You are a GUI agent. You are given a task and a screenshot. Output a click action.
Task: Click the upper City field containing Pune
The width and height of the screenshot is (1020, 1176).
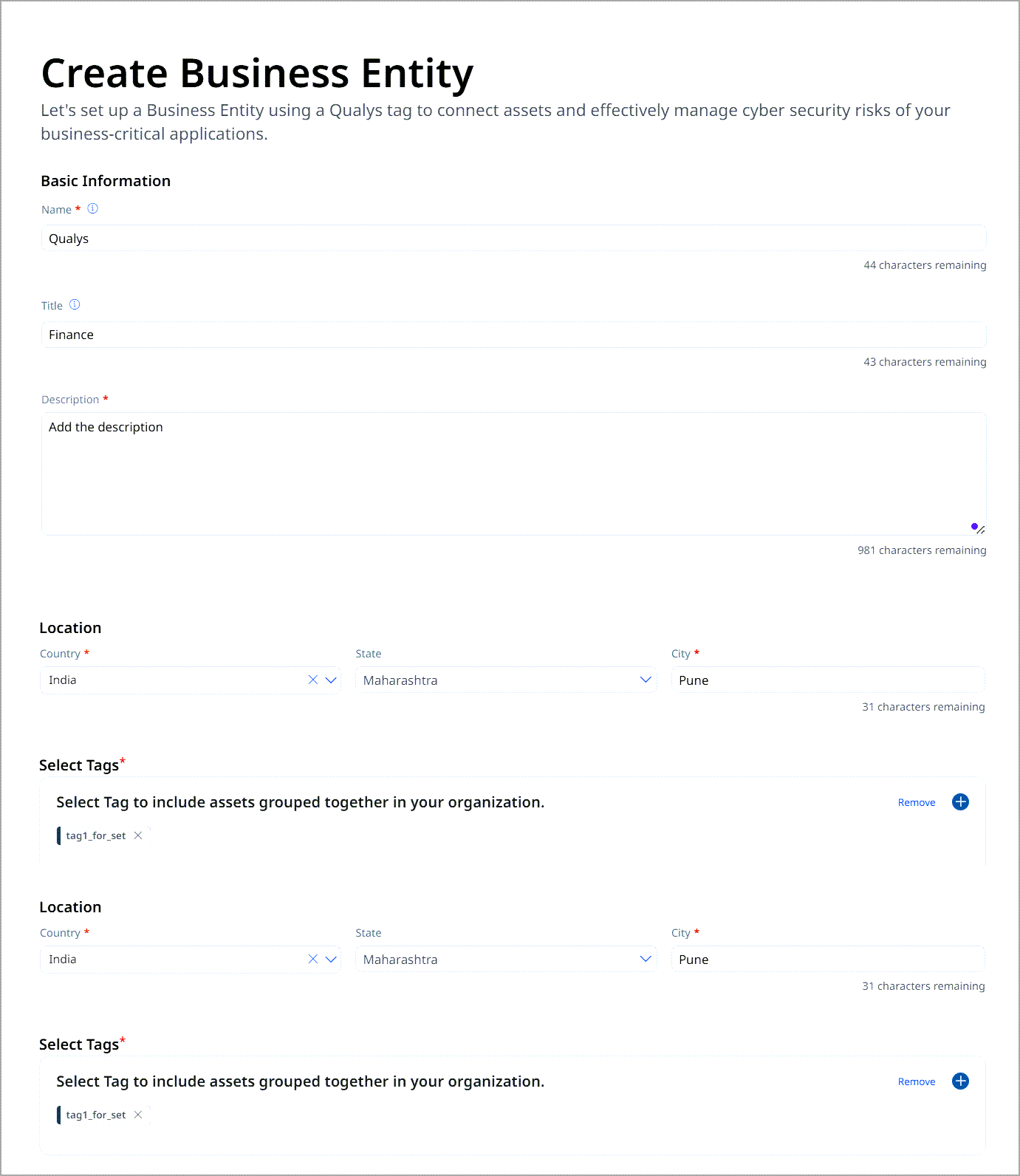pos(827,680)
